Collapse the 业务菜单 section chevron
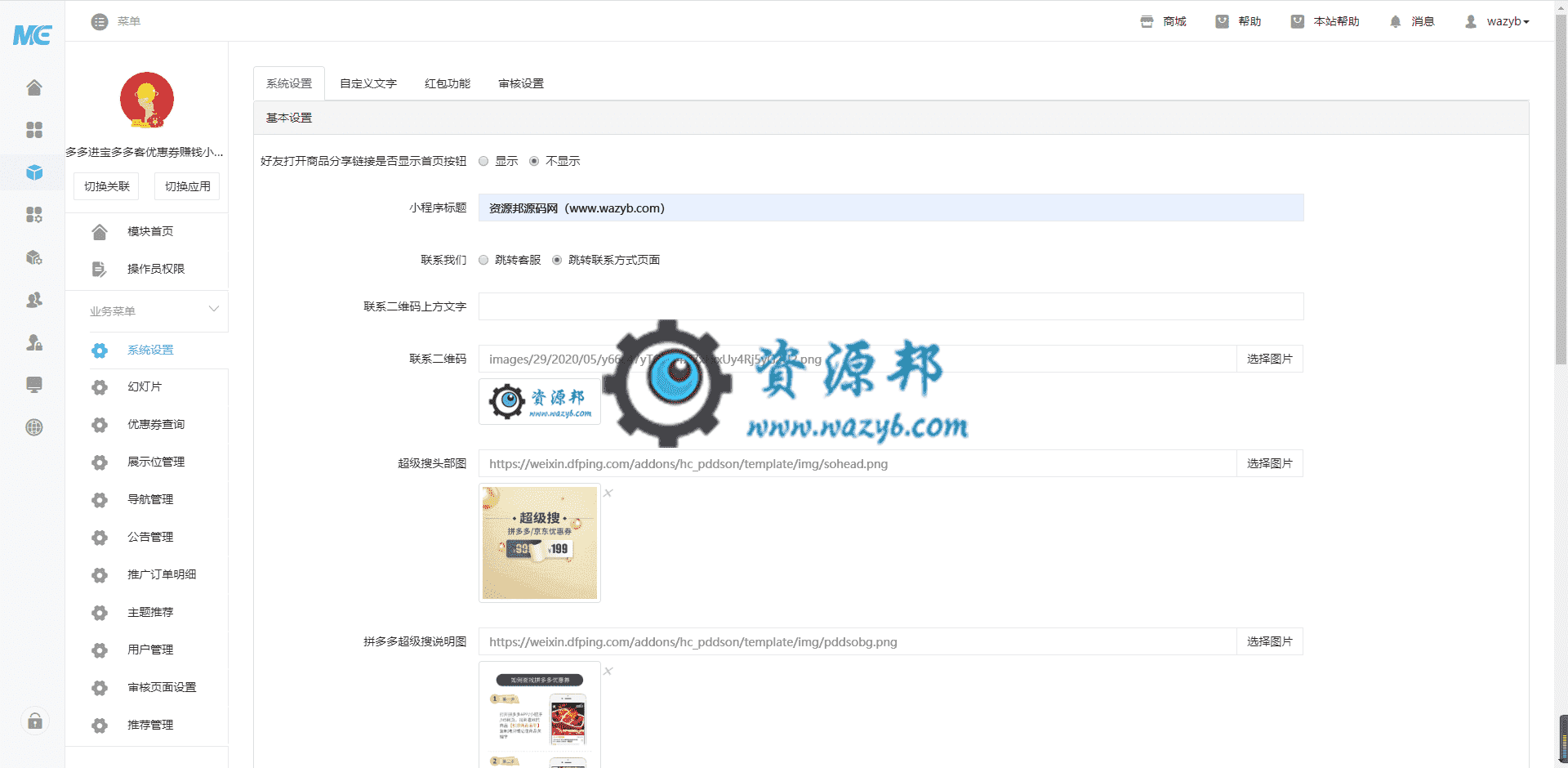This screenshot has width=1568, height=768. (214, 309)
